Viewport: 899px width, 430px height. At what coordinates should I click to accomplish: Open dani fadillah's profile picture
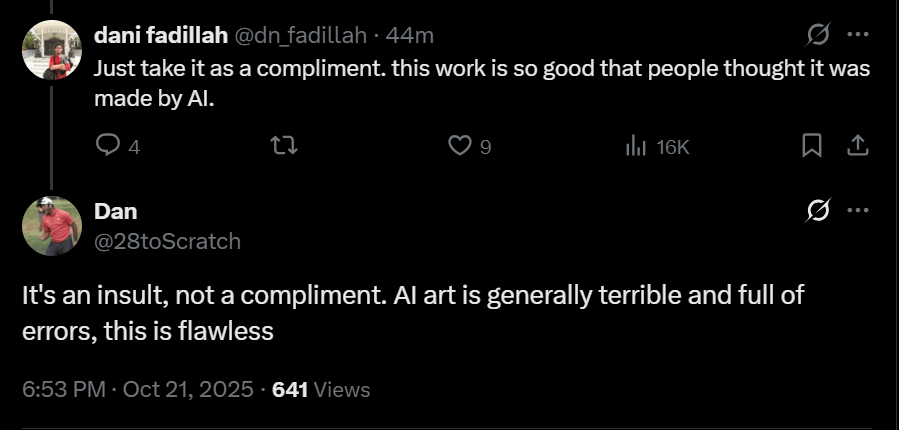coord(51,50)
